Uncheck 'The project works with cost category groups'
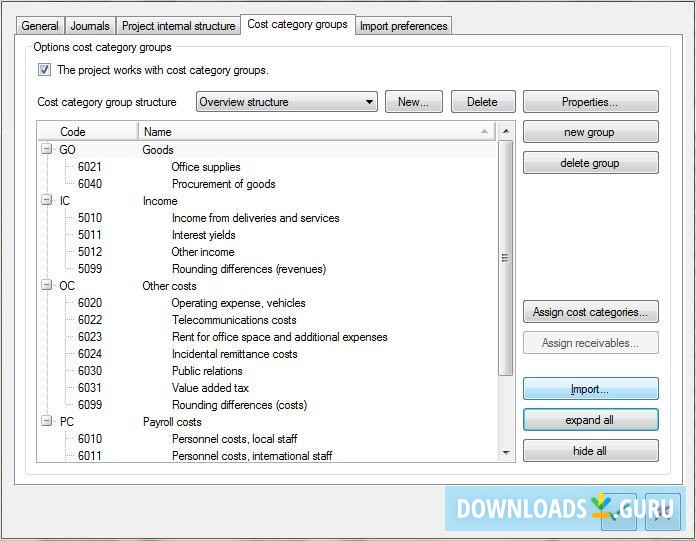The width and height of the screenshot is (696, 541). point(44,70)
